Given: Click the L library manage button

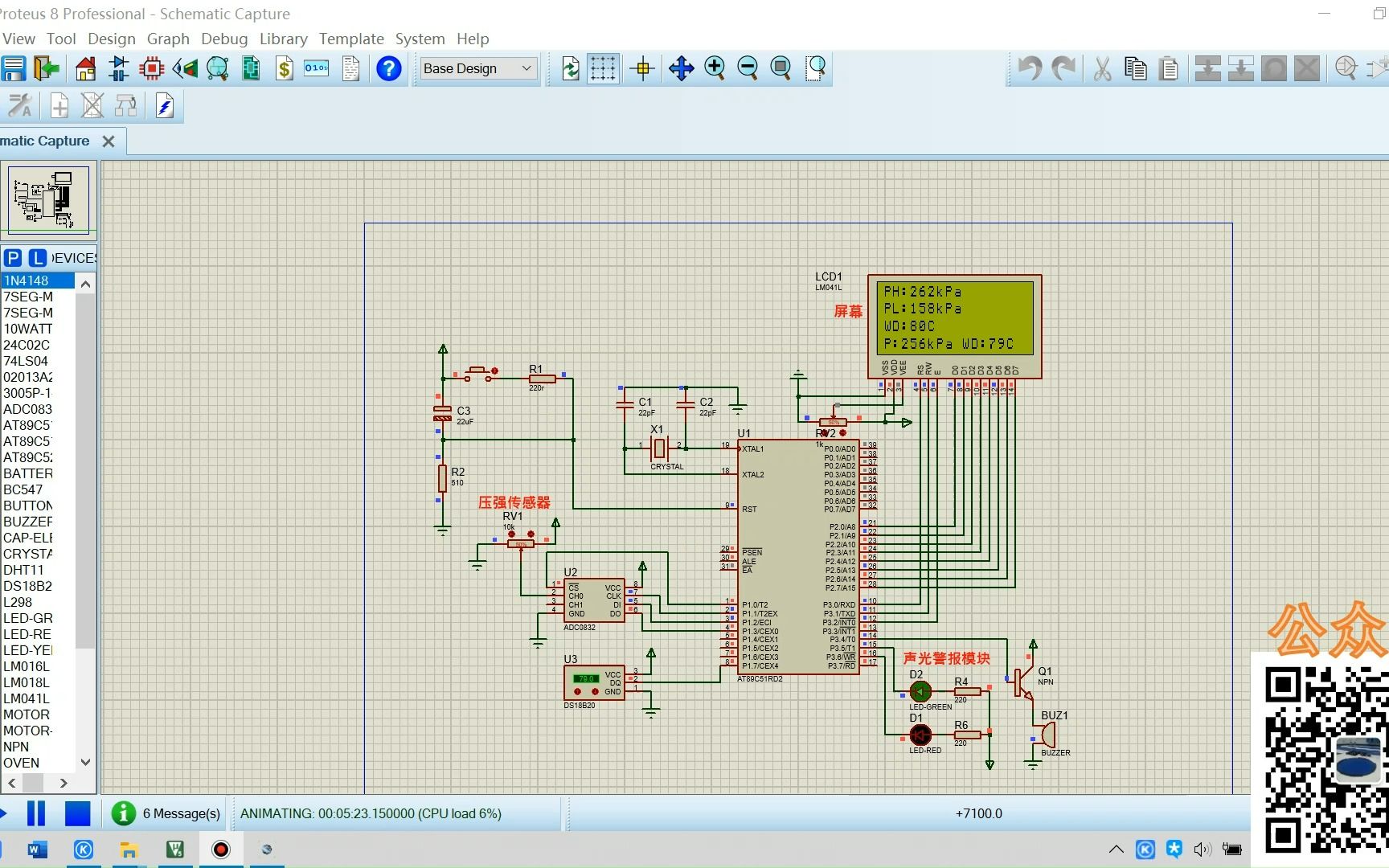Looking at the screenshot, I should (37, 258).
